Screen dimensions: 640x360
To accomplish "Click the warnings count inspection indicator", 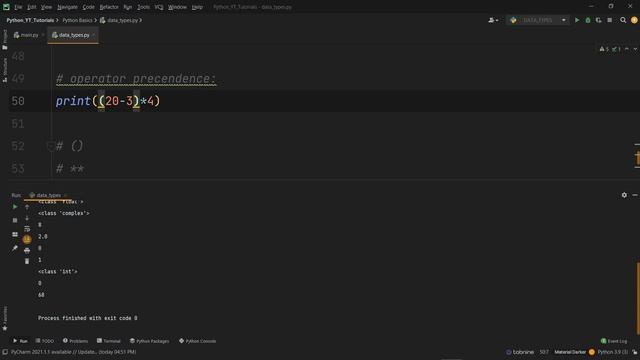I will [604, 49].
